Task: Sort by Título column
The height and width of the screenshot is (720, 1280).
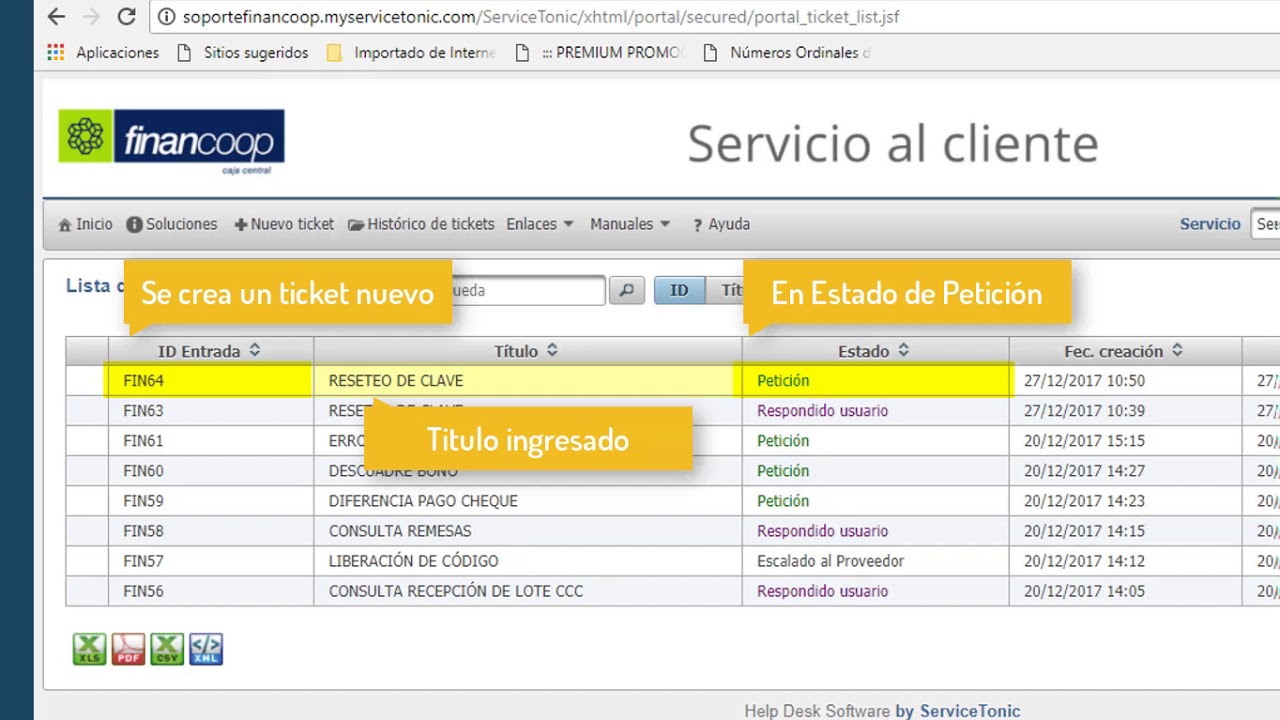Action: click(527, 351)
